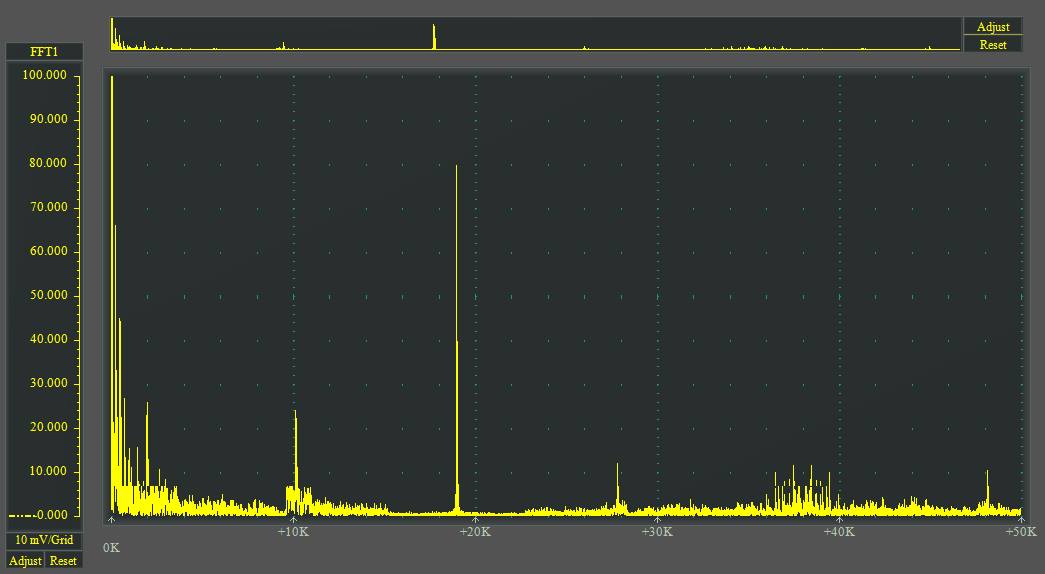Image resolution: width=1045 pixels, height=574 pixels.
Task: Click the Adjust button below 10 mV/Grid
Action: [25, 561]
